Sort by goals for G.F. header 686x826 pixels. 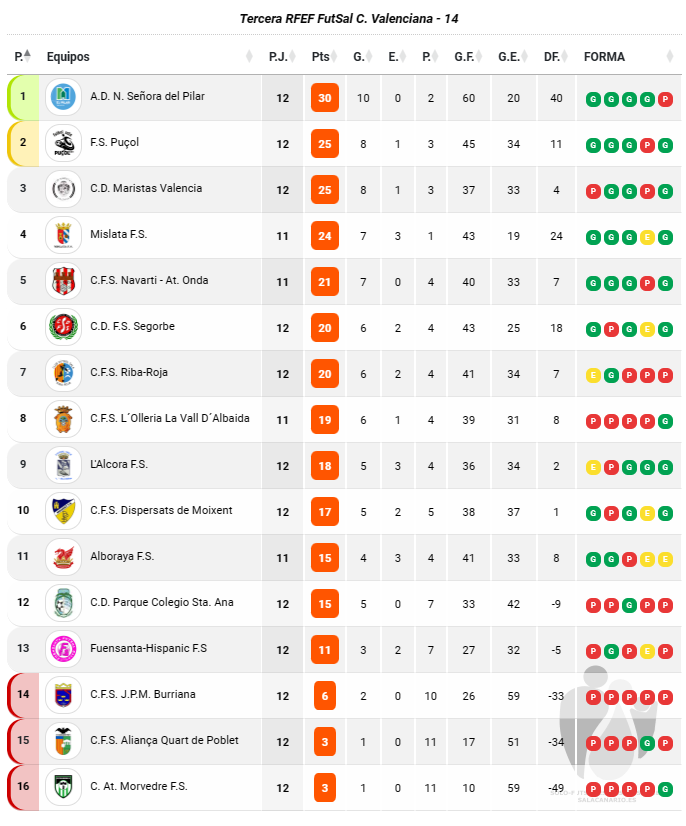click(464, 56)
